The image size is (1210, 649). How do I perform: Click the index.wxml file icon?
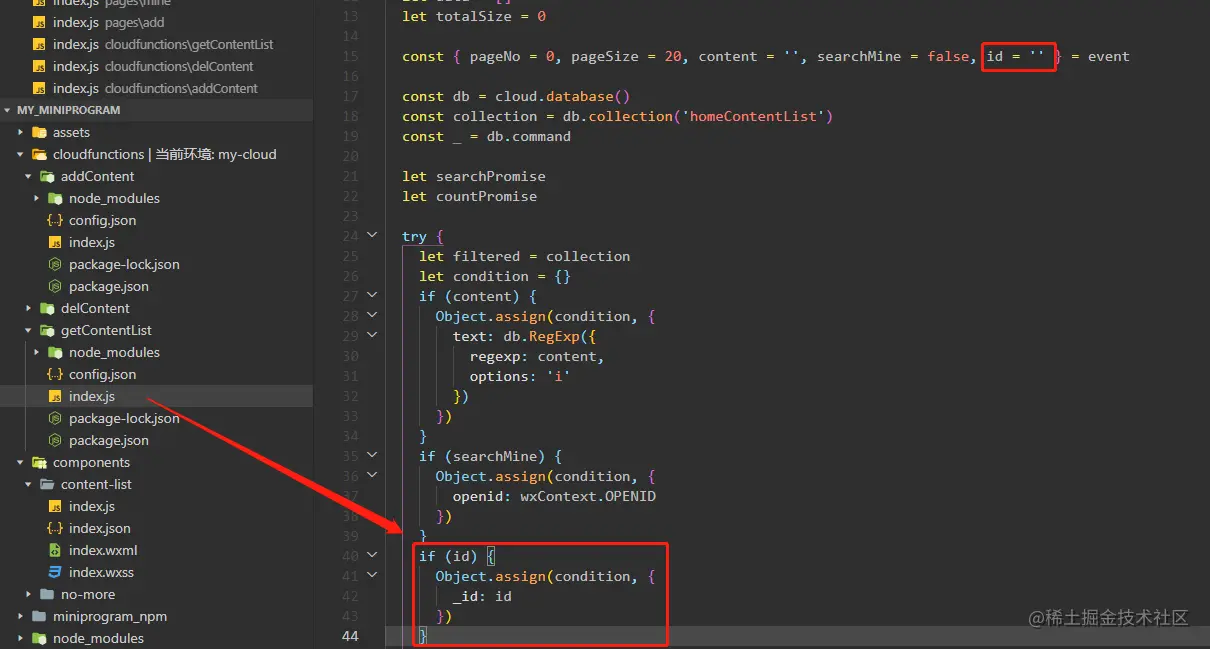tap(55, 550)
